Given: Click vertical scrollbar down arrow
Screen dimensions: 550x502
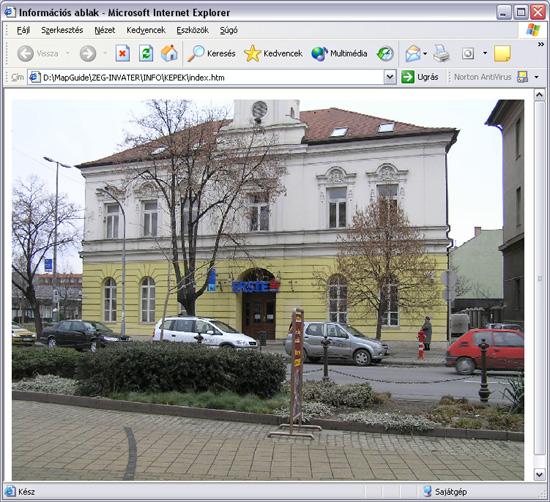Looking at the screenshot, I should click(539, 475).
